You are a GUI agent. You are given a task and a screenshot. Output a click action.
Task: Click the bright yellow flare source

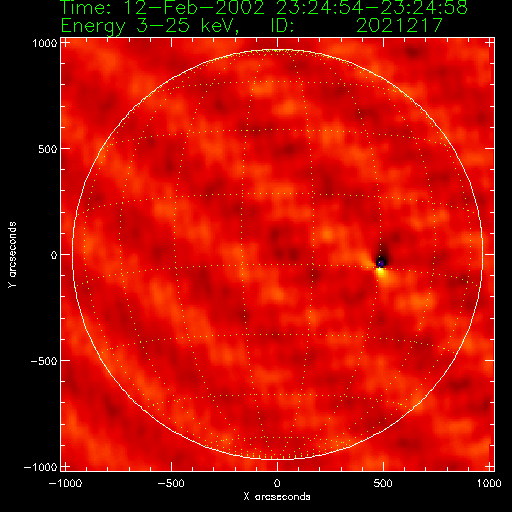(380, 272)
